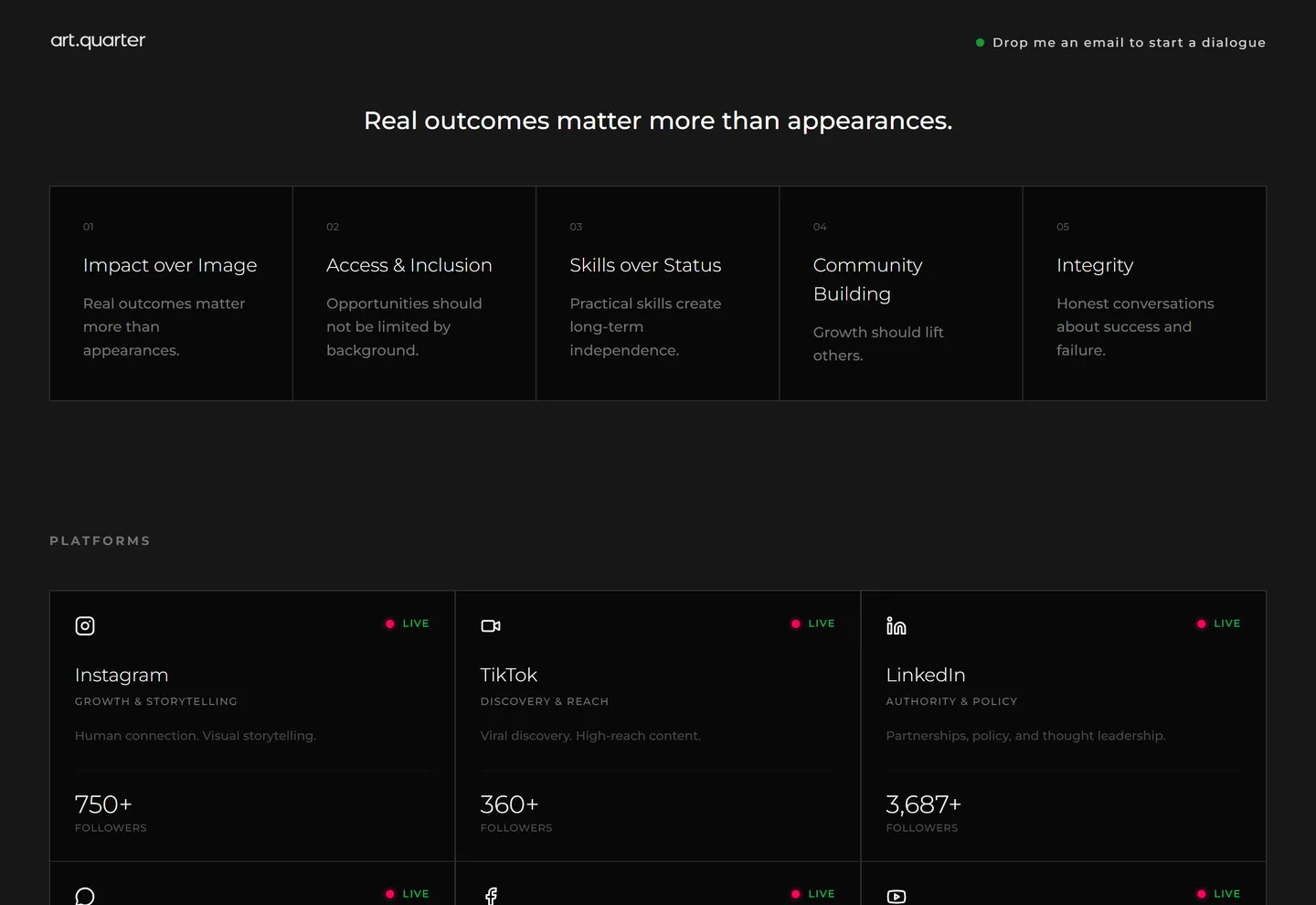The width and height of the screenshot is (1316, 905).
Task: Select the Skills over Status card
Action: pyautogui.click(x=658, y=293)
